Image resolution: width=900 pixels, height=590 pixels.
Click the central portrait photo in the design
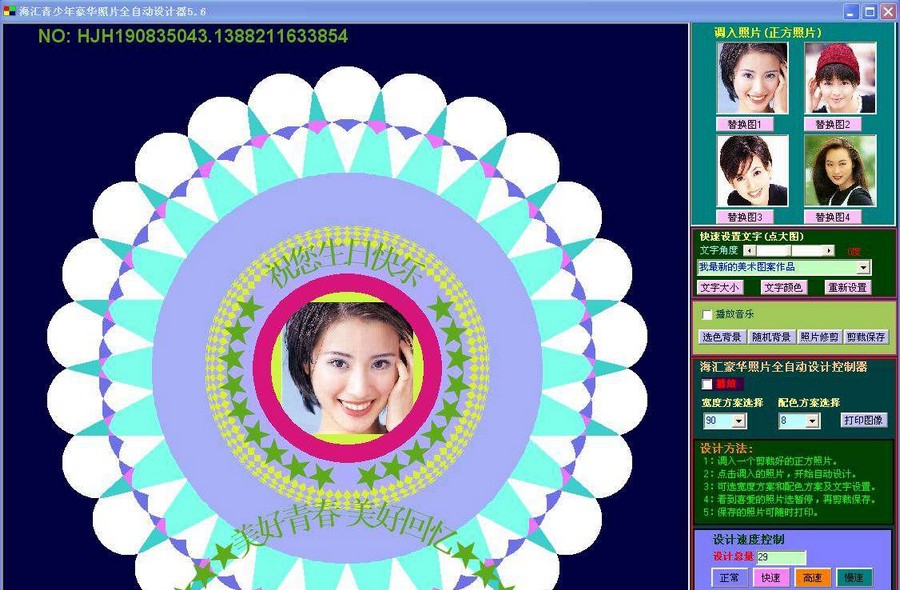pos(348,368)
